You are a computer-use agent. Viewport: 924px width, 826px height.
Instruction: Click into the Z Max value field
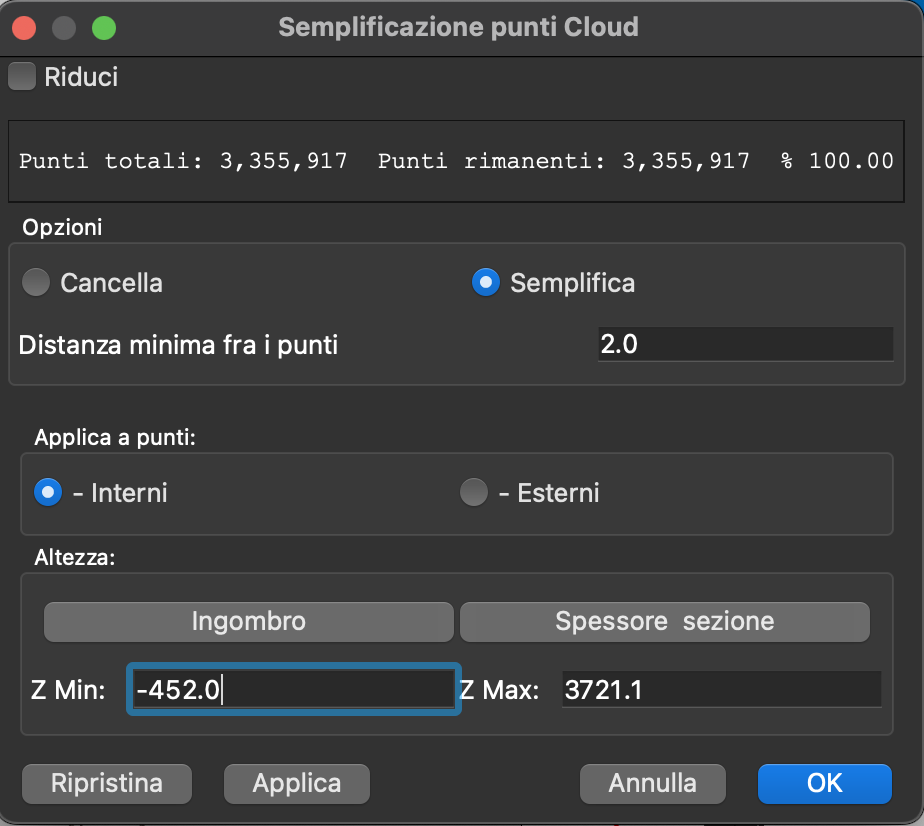(x=720, y=690)
